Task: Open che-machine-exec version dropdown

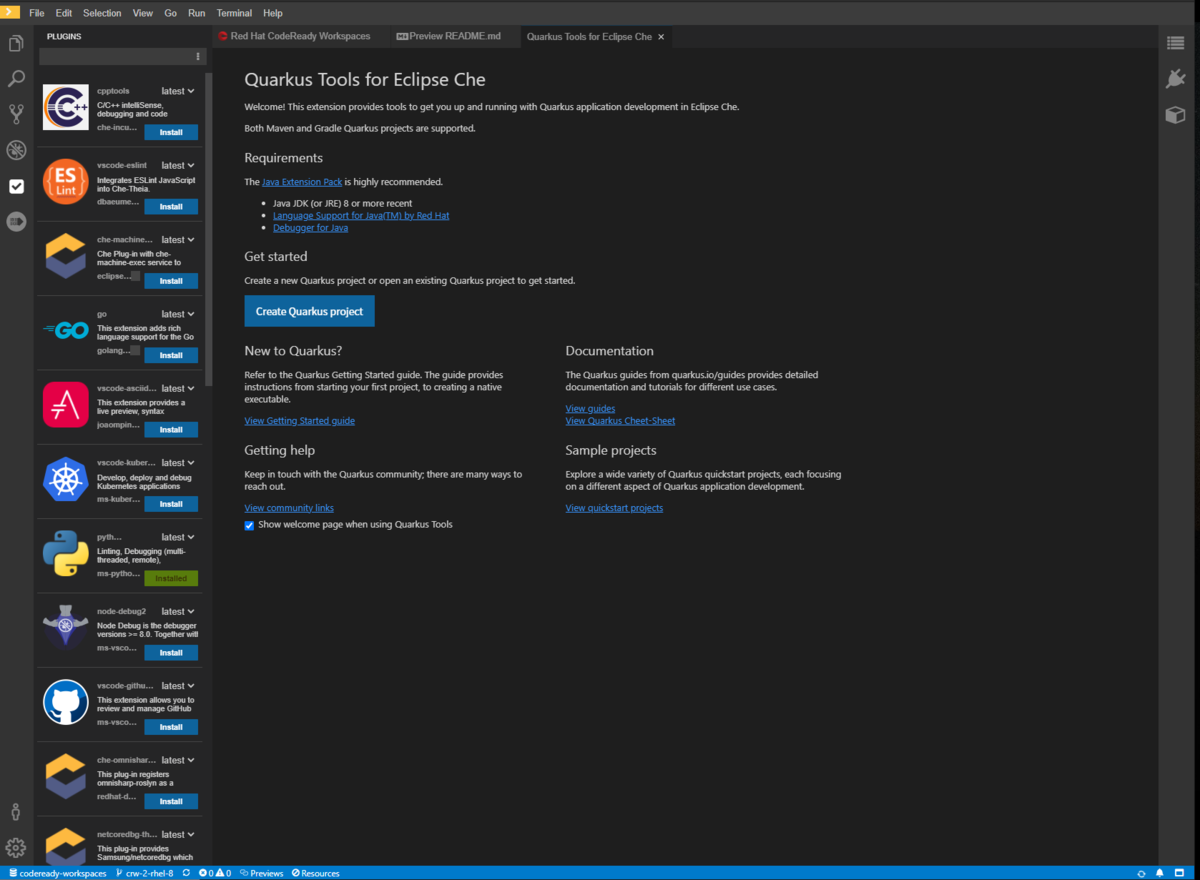Action: click(178, 240)
